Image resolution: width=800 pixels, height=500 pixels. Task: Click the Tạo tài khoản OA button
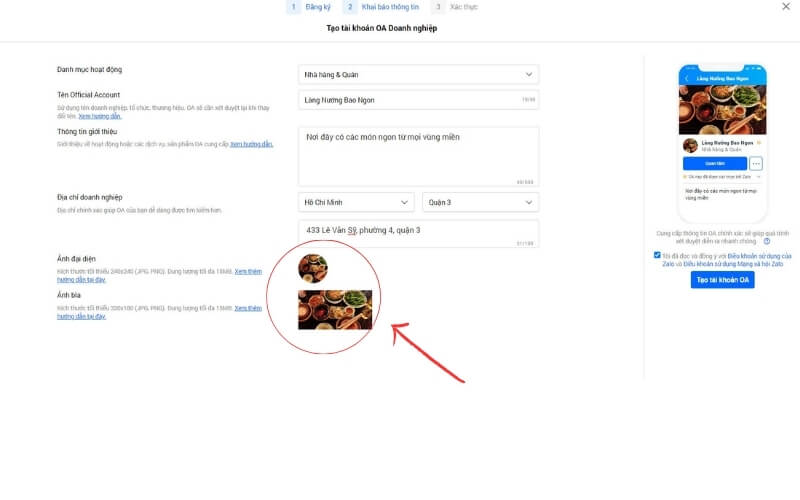click(x=722, y=280)
